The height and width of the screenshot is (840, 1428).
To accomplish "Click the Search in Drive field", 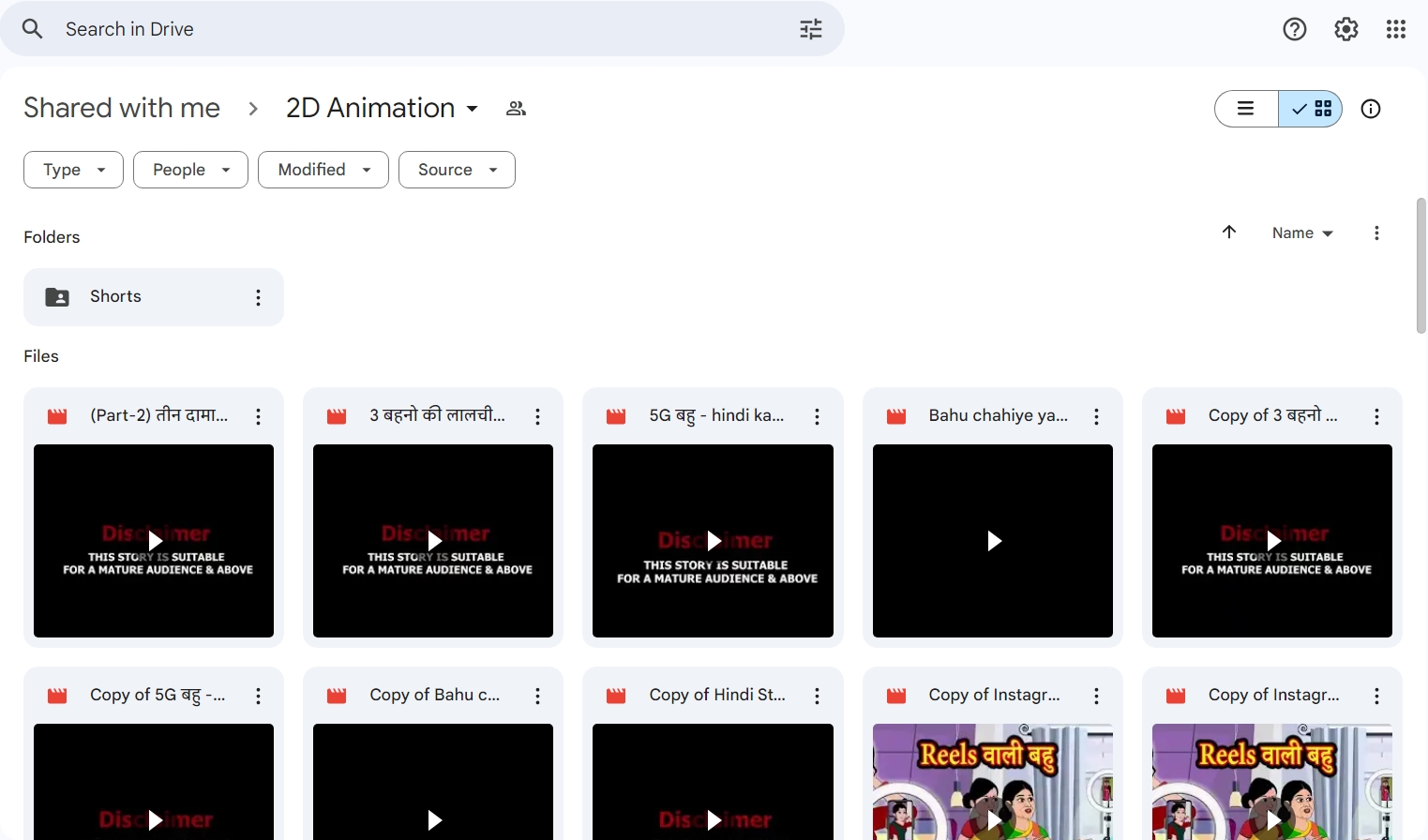I will (422, 29).
